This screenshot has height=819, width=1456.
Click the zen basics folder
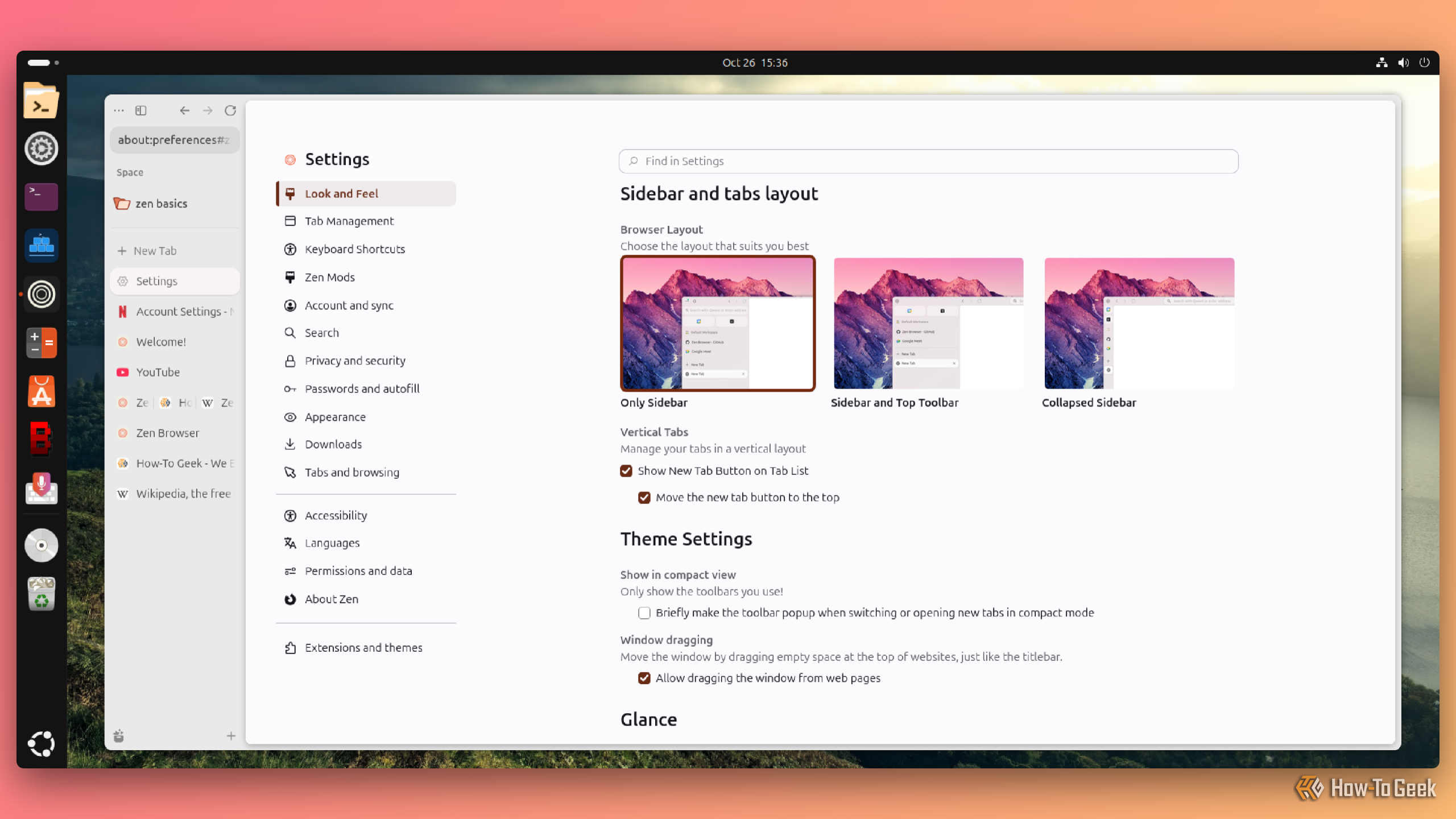click(x=175, y=204)
